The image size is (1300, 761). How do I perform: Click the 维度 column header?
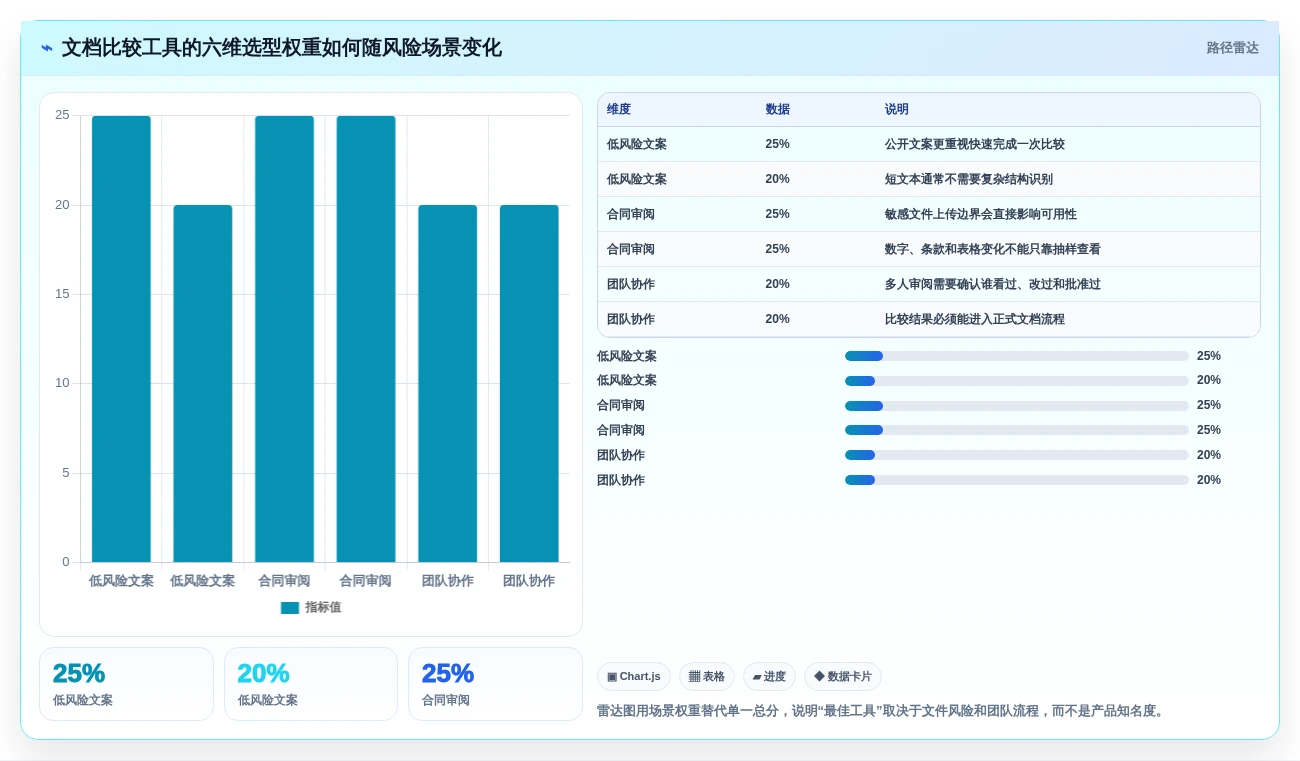[619, 110]
